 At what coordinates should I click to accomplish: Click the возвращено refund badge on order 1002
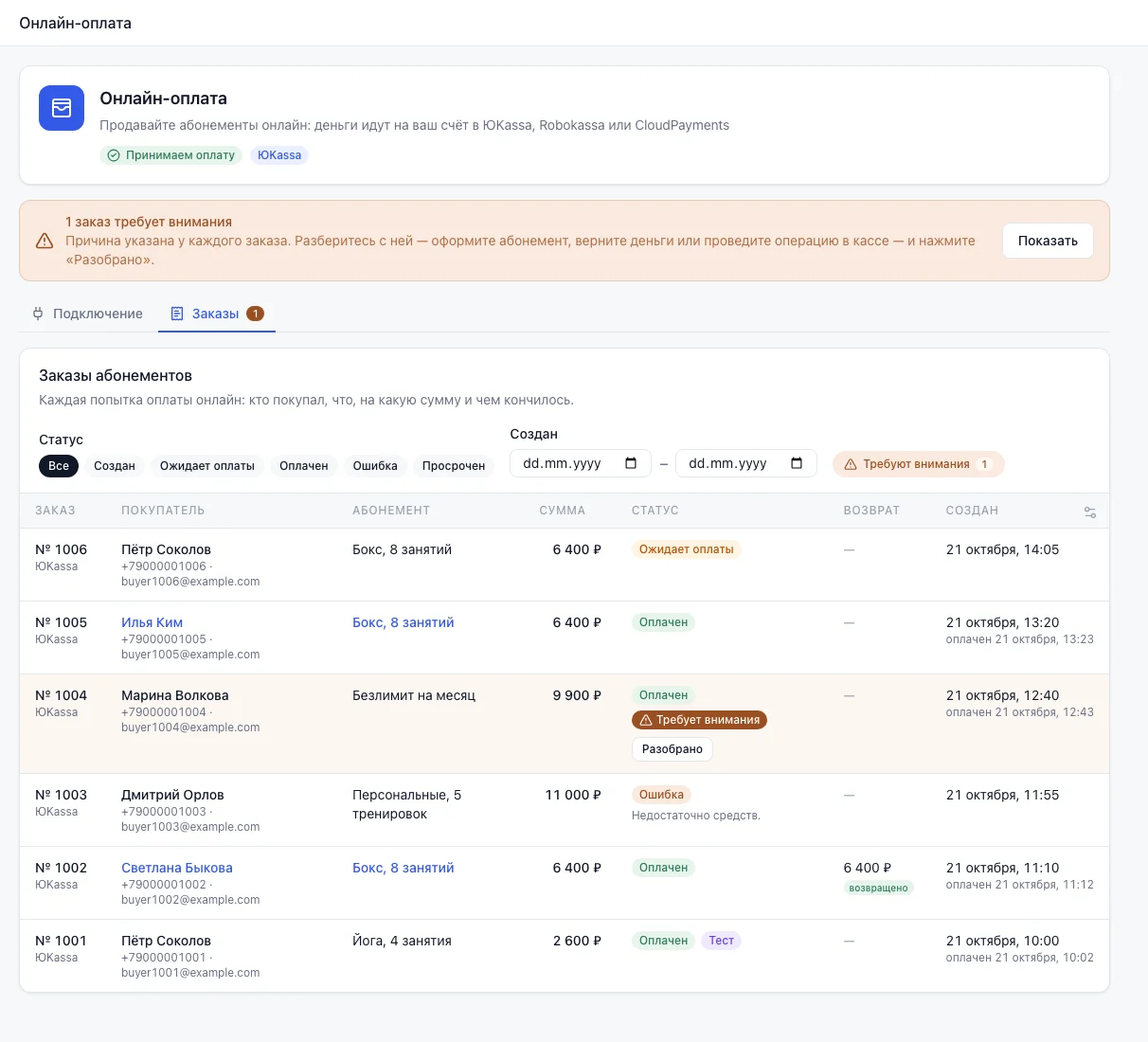[x=879, y=889]
